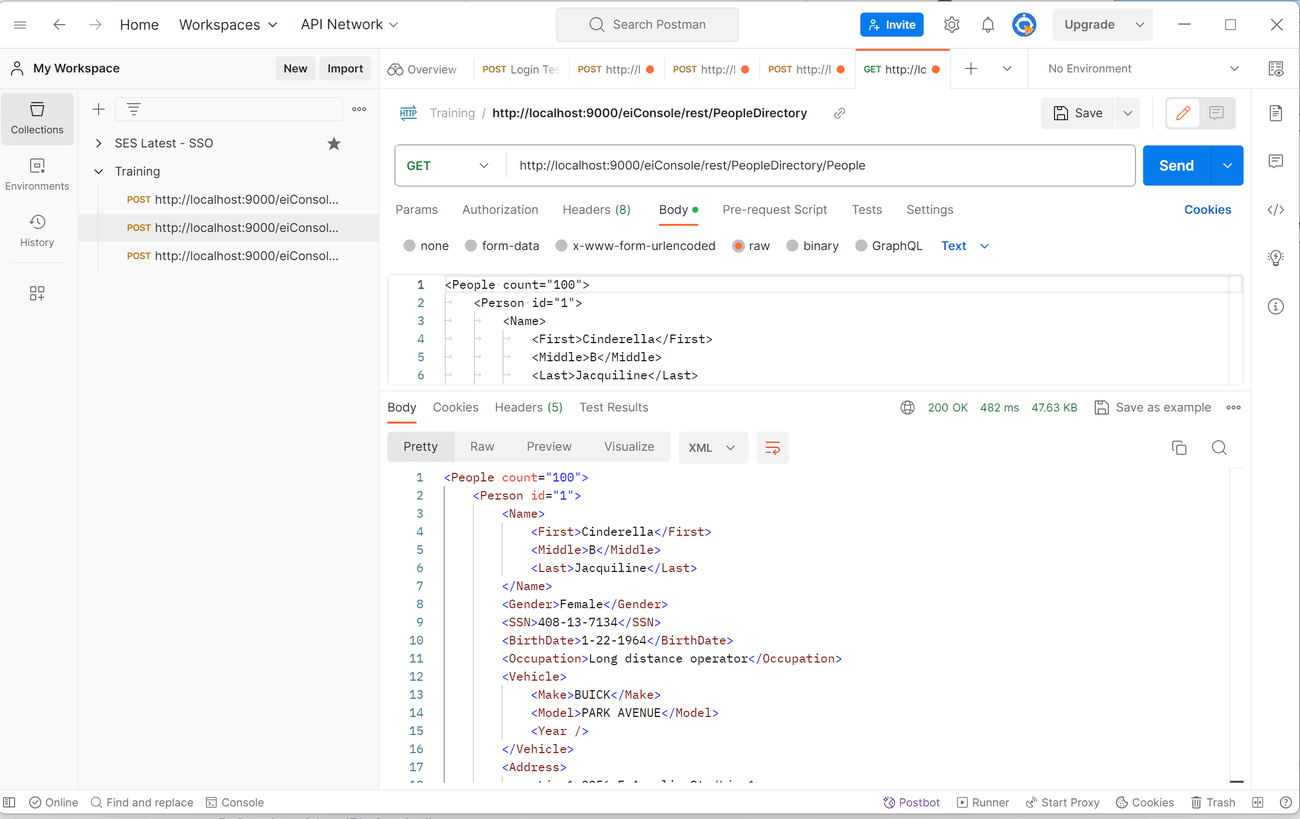The image size is (1300, 819).
Task: Open History in the sidebar
Action: [x=37, y=230]
